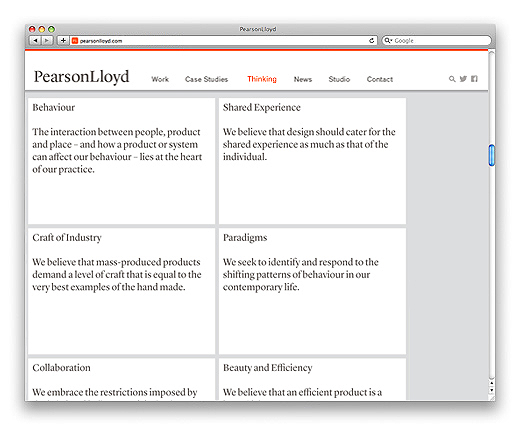Click text 'contemporary life.' in Paradigms

coord(261,287)
